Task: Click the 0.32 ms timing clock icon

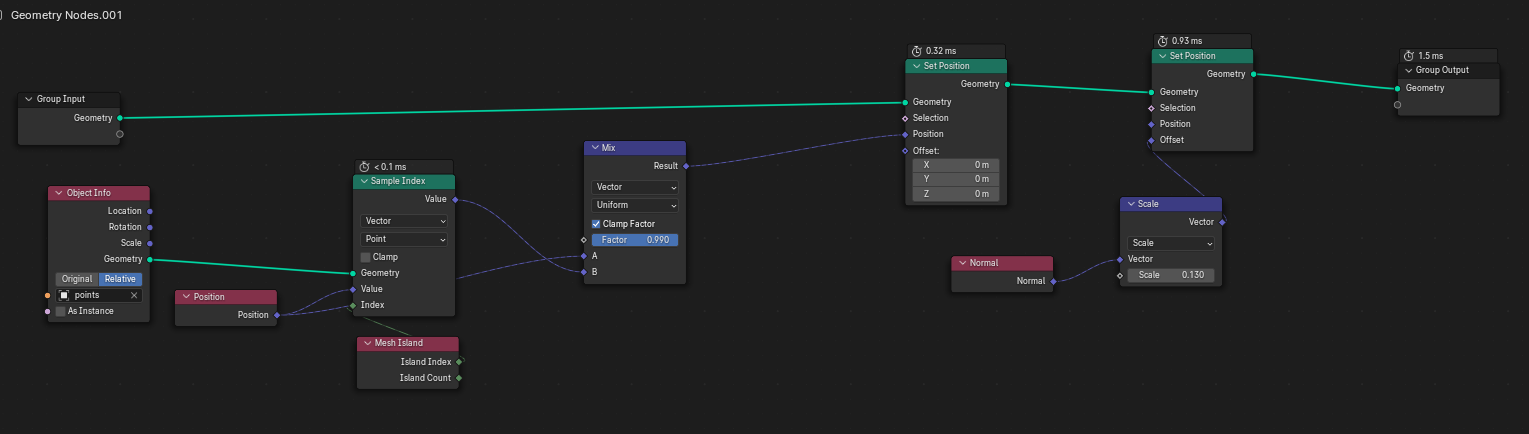Action: click(916, 51)
